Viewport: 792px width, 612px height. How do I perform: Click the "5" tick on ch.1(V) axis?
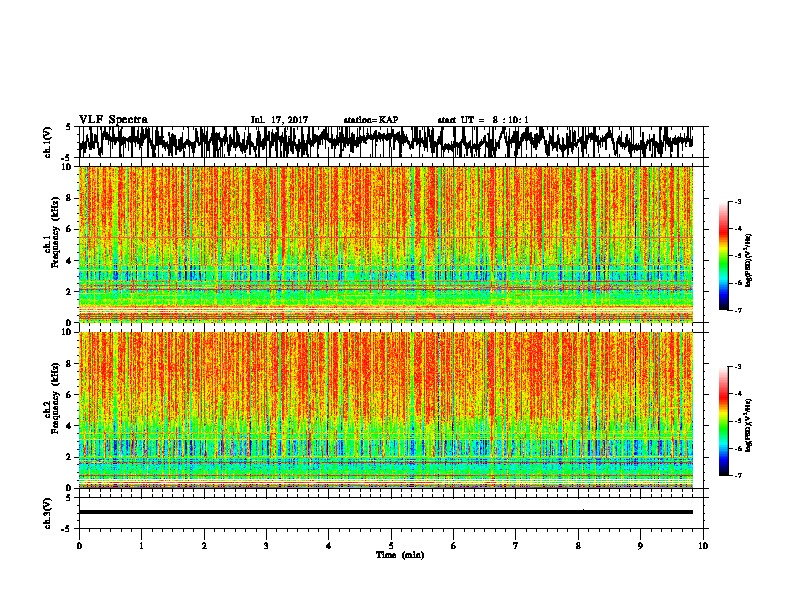pos(68,127)
